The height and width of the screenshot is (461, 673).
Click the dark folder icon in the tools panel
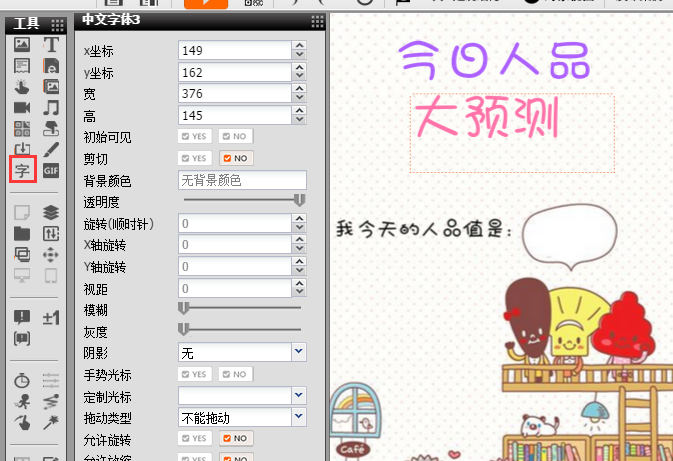click(22, 234)
